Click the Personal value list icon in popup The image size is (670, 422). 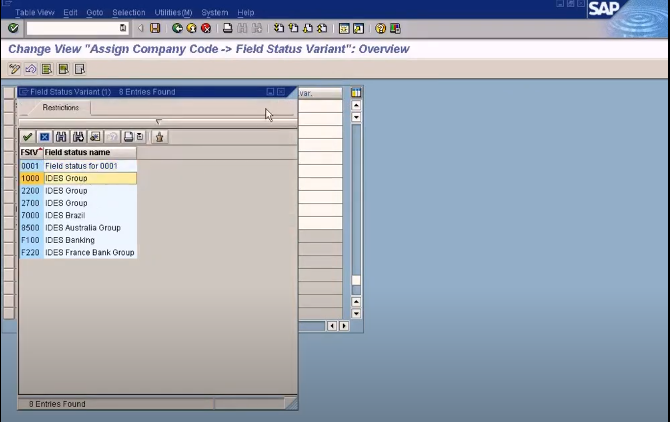(x=159, y=137)
